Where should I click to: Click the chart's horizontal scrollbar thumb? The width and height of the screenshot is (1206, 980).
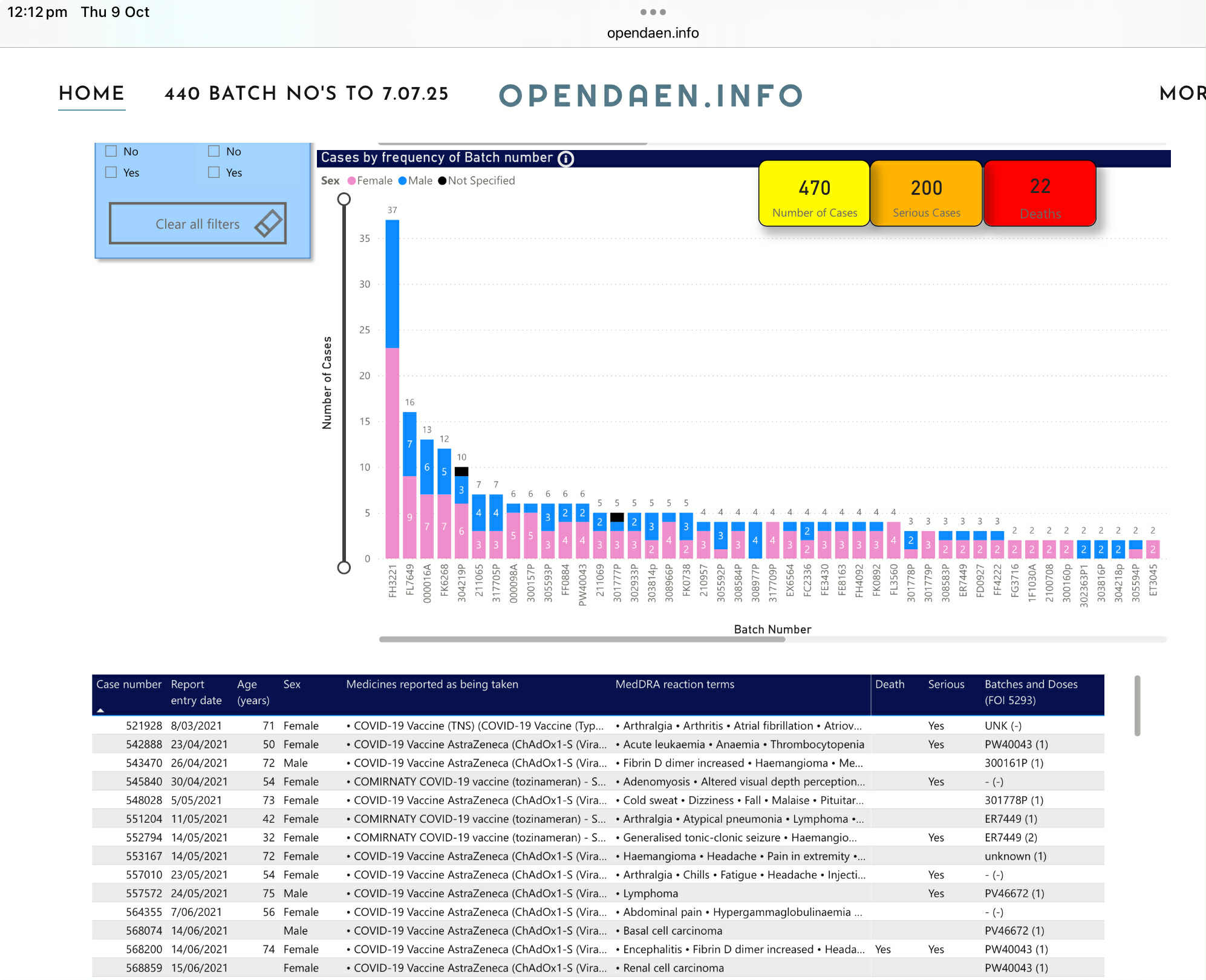[582, 639]
